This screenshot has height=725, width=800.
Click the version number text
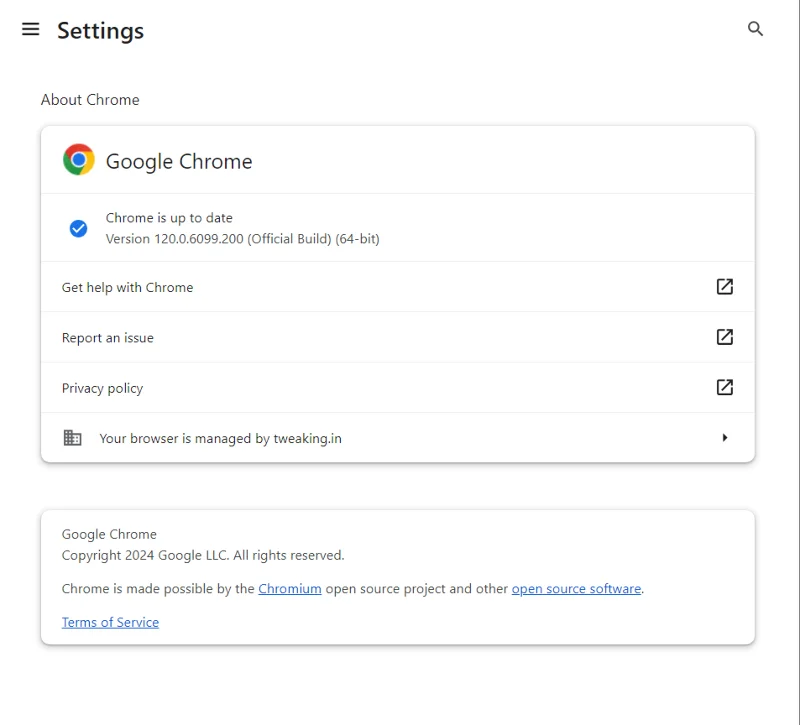click(244, 238)
